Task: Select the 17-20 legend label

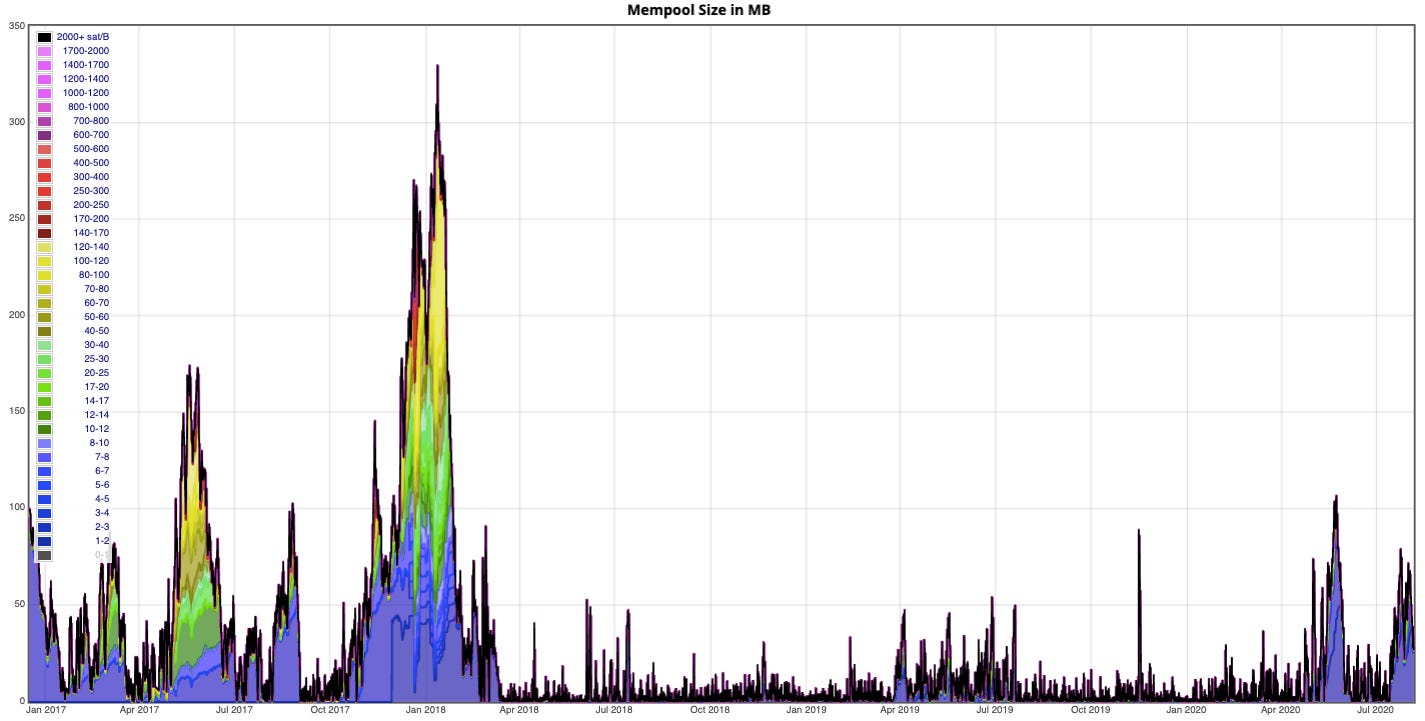Action: 97,387
